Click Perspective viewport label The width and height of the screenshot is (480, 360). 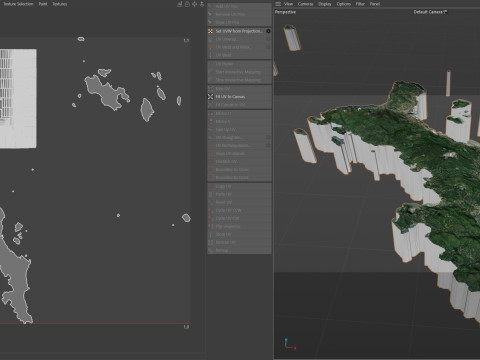tap(285, 12)
